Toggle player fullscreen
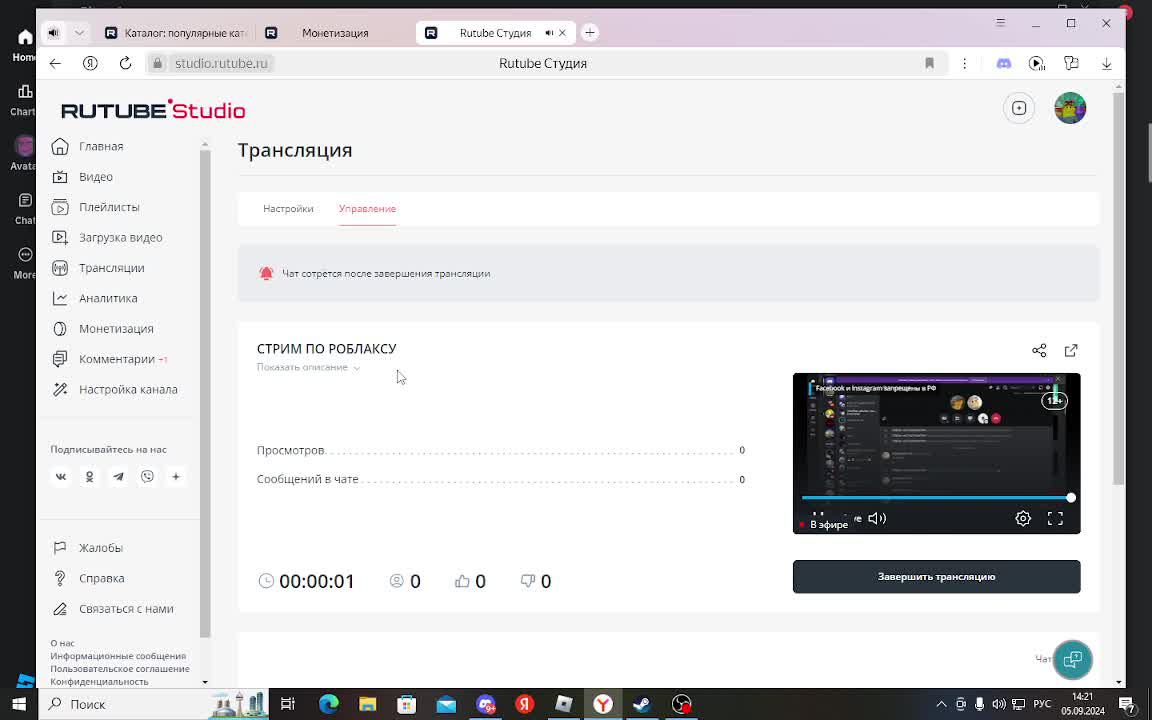 (1055, 519)
